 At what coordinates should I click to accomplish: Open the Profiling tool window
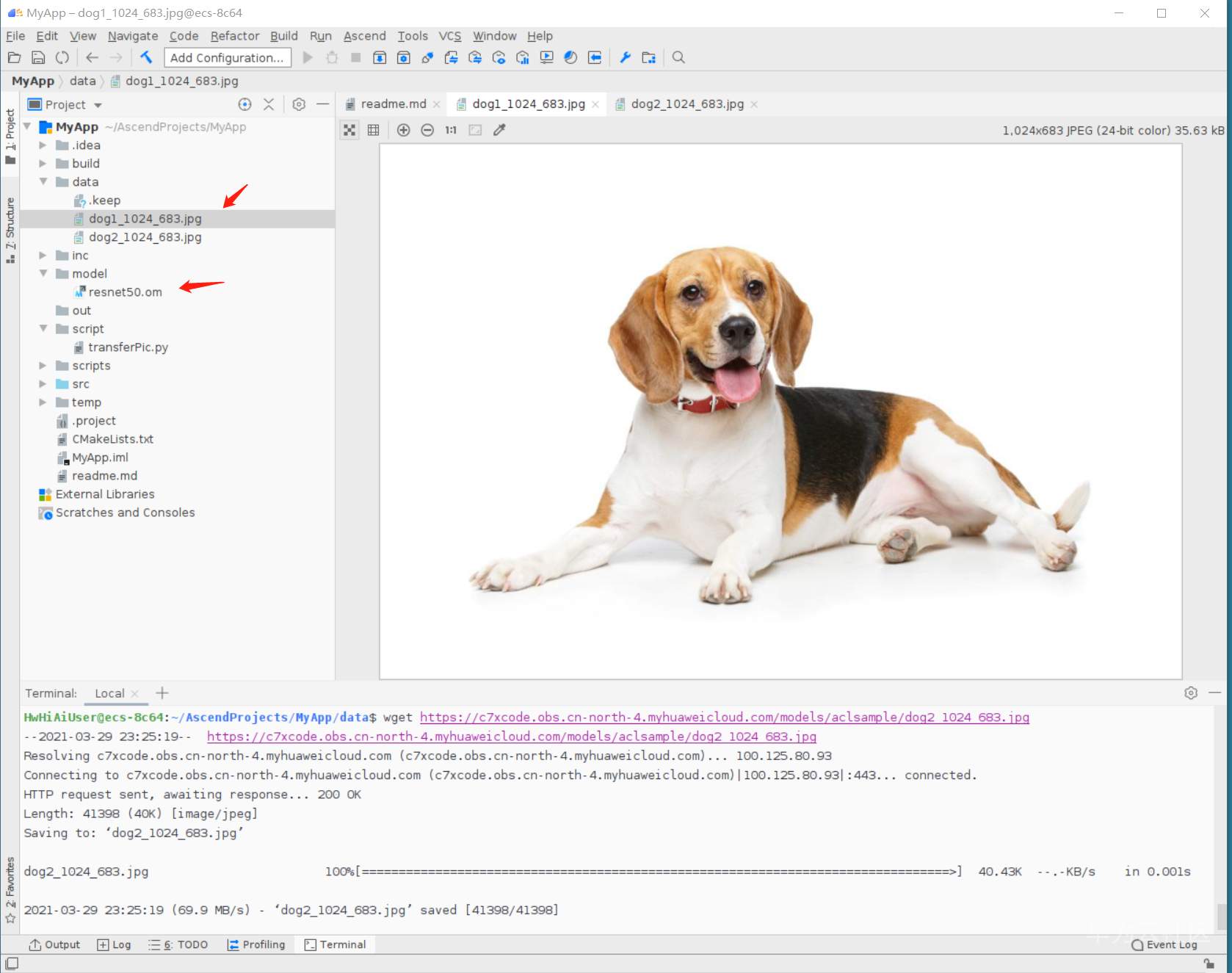click(x=256, y=944)
